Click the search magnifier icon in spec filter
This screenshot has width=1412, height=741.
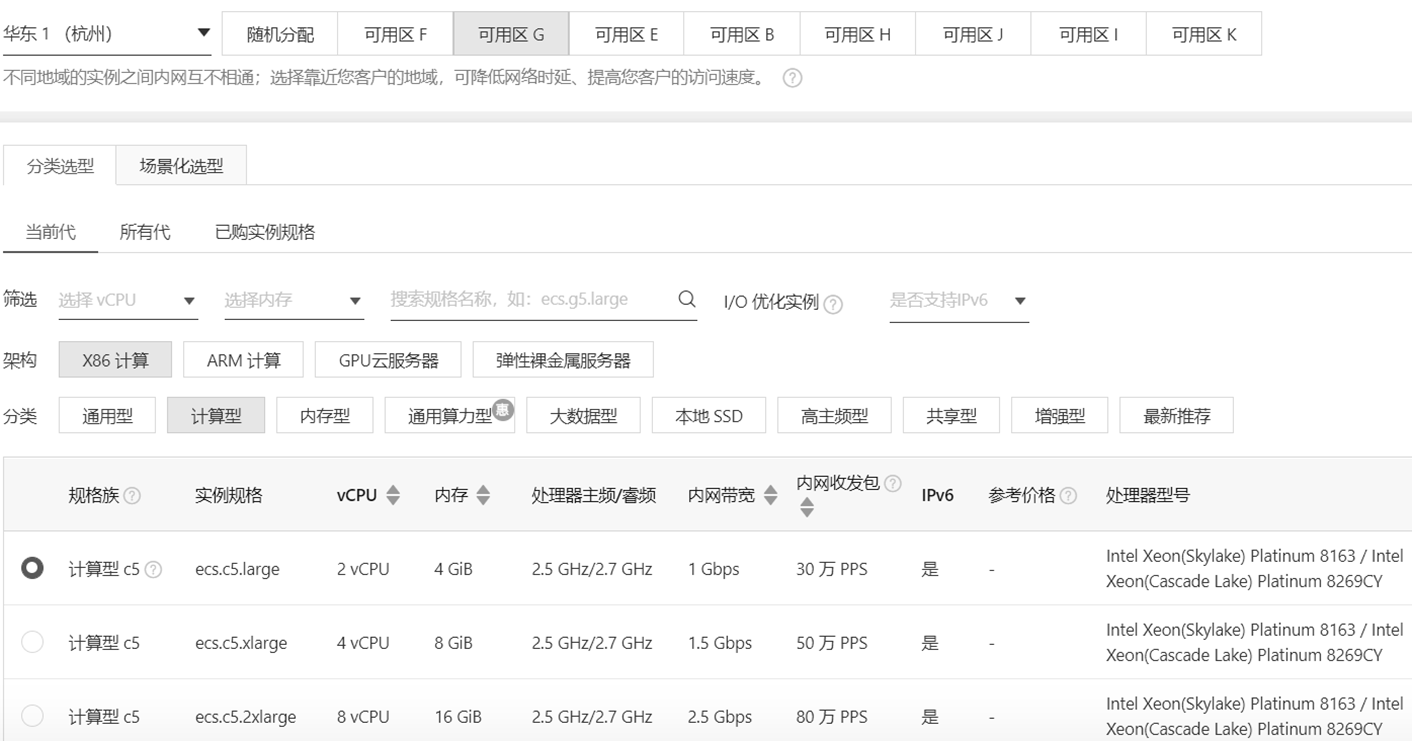[x=686, y=299]
